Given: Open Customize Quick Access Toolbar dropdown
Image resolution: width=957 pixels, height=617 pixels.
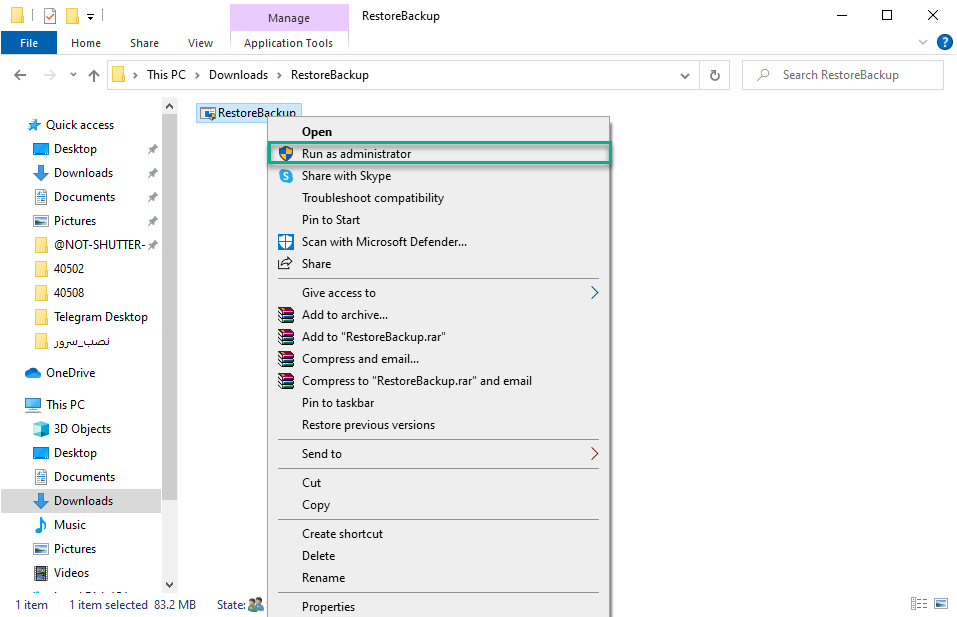Looking at the screenshot, I should click(90, 16).
